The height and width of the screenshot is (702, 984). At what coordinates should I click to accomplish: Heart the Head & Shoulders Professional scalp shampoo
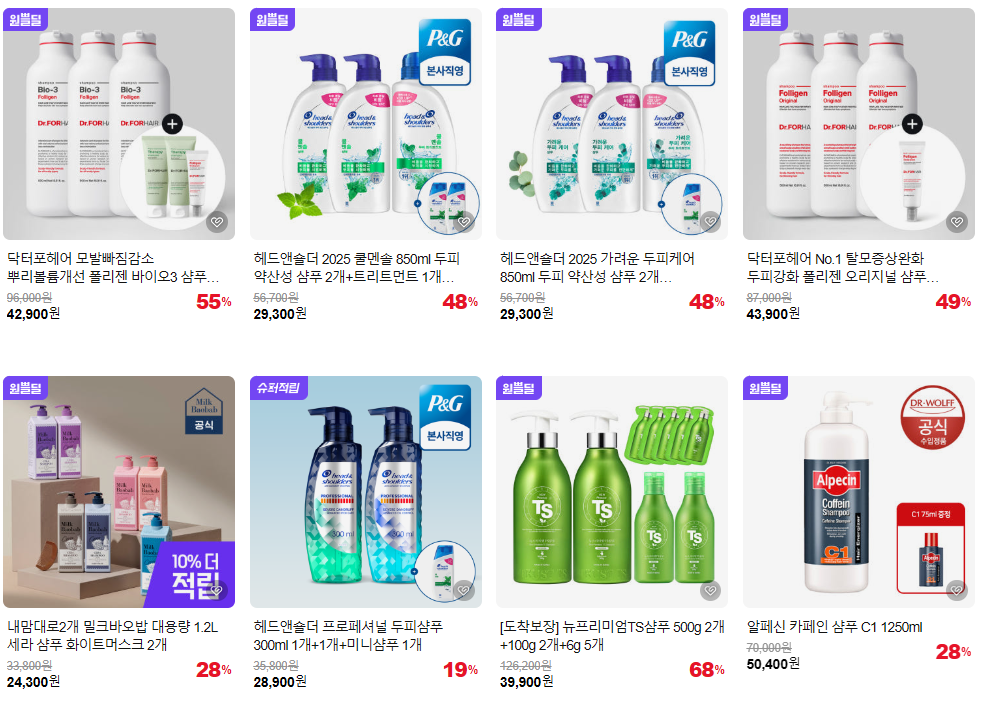[x=464, y=590]
